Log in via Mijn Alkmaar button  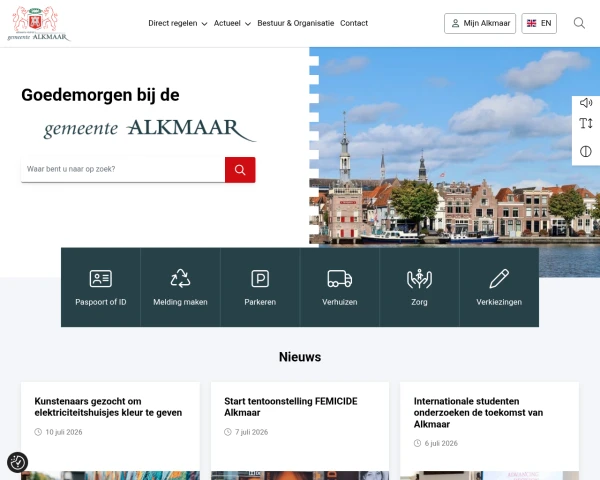[x=480, y=23]
